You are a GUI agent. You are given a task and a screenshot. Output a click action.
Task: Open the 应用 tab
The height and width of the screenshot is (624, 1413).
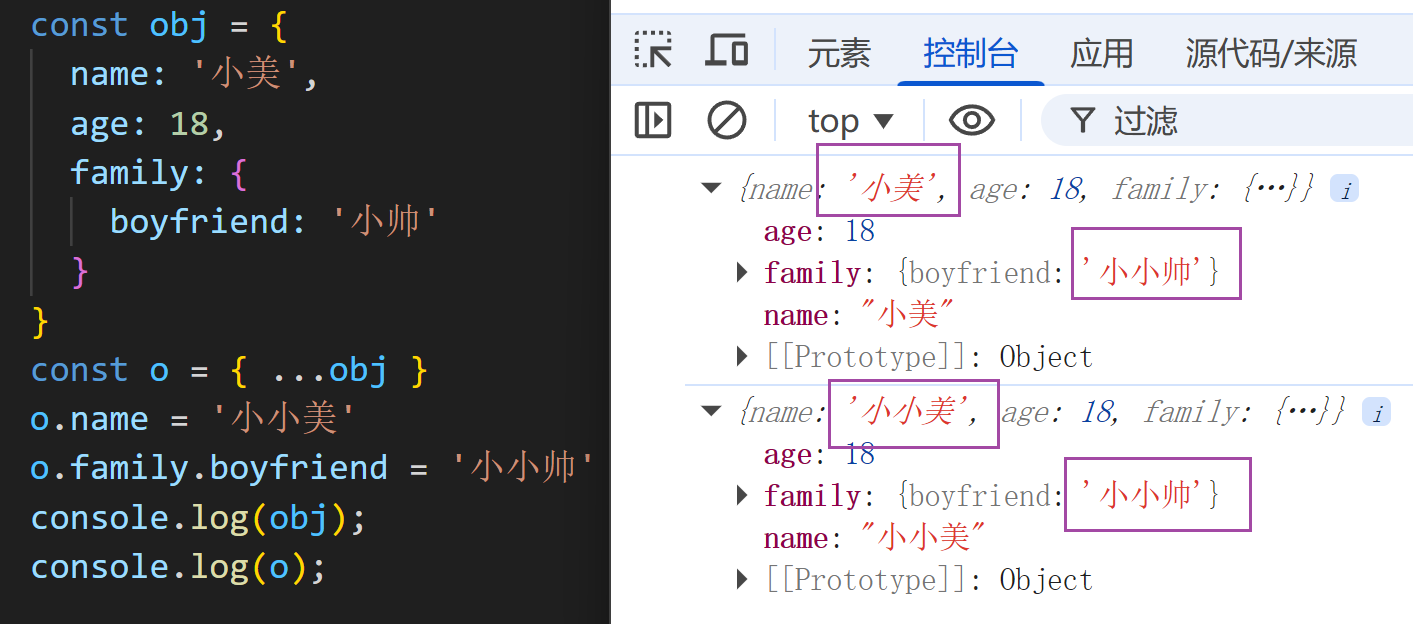point(1101,52)
